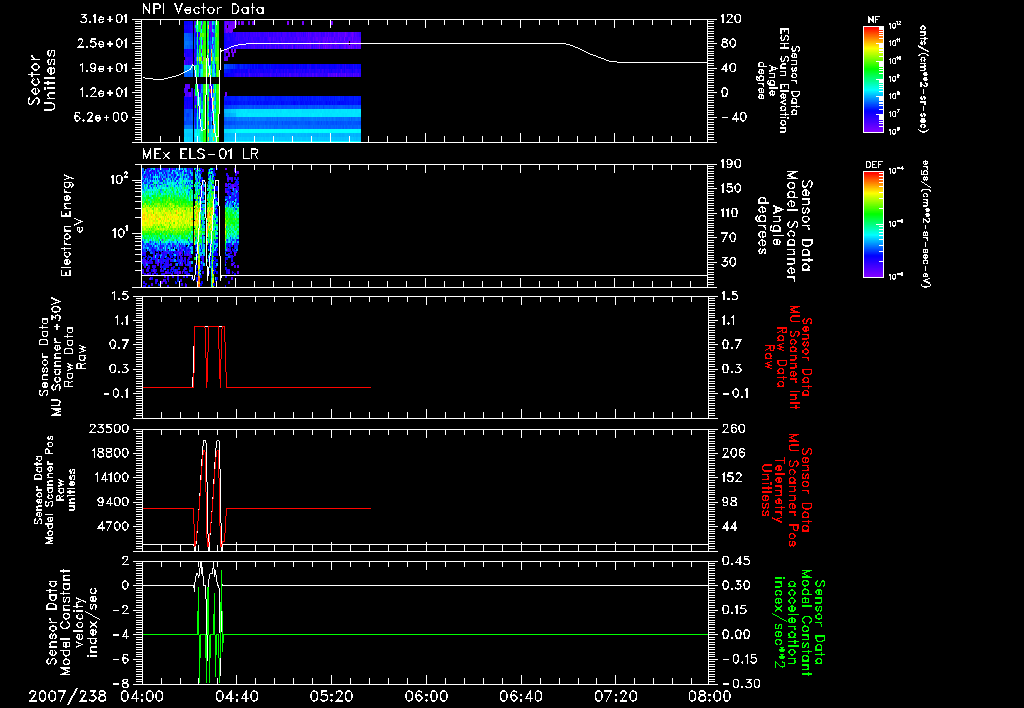Click the 120 degree elevation tick label
Viewport: 1024px width, 708px height.
pyautogui.click(x=731, y=19)
